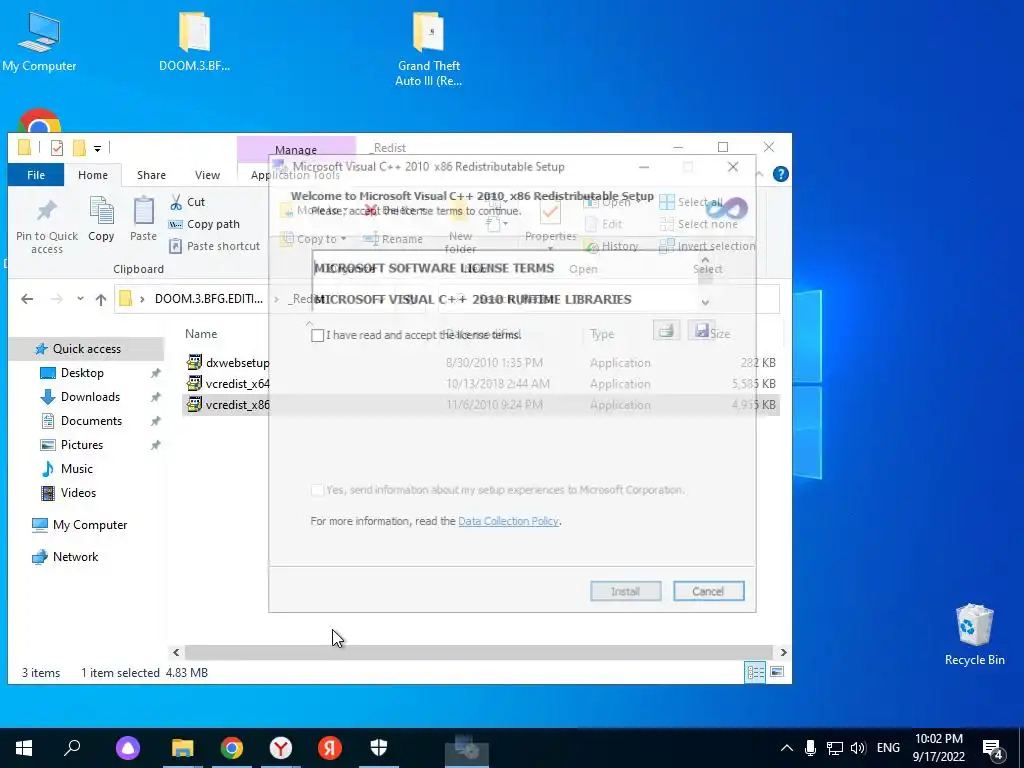This screenshot has width=1024, height=768.
Task: Open the Recycle Bin on desktop
Action: click(974, 633)
